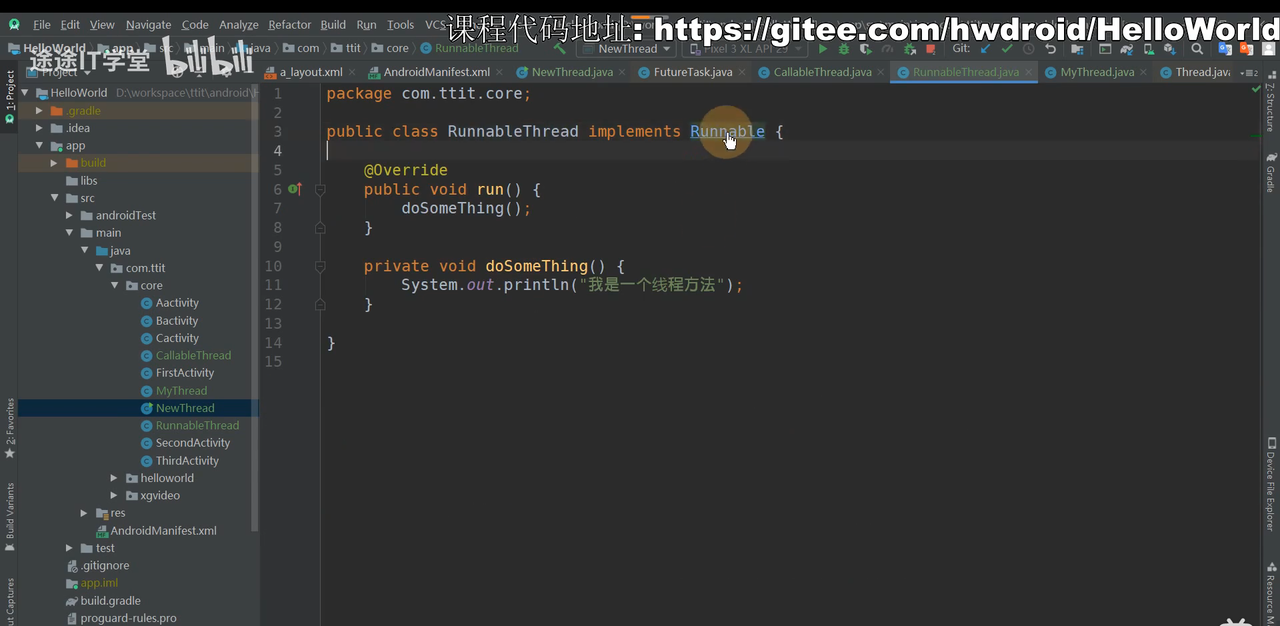This screenshot has height=626, width=1280.
Task: Click the Make Project hammer icon
Action: point(559,48)
